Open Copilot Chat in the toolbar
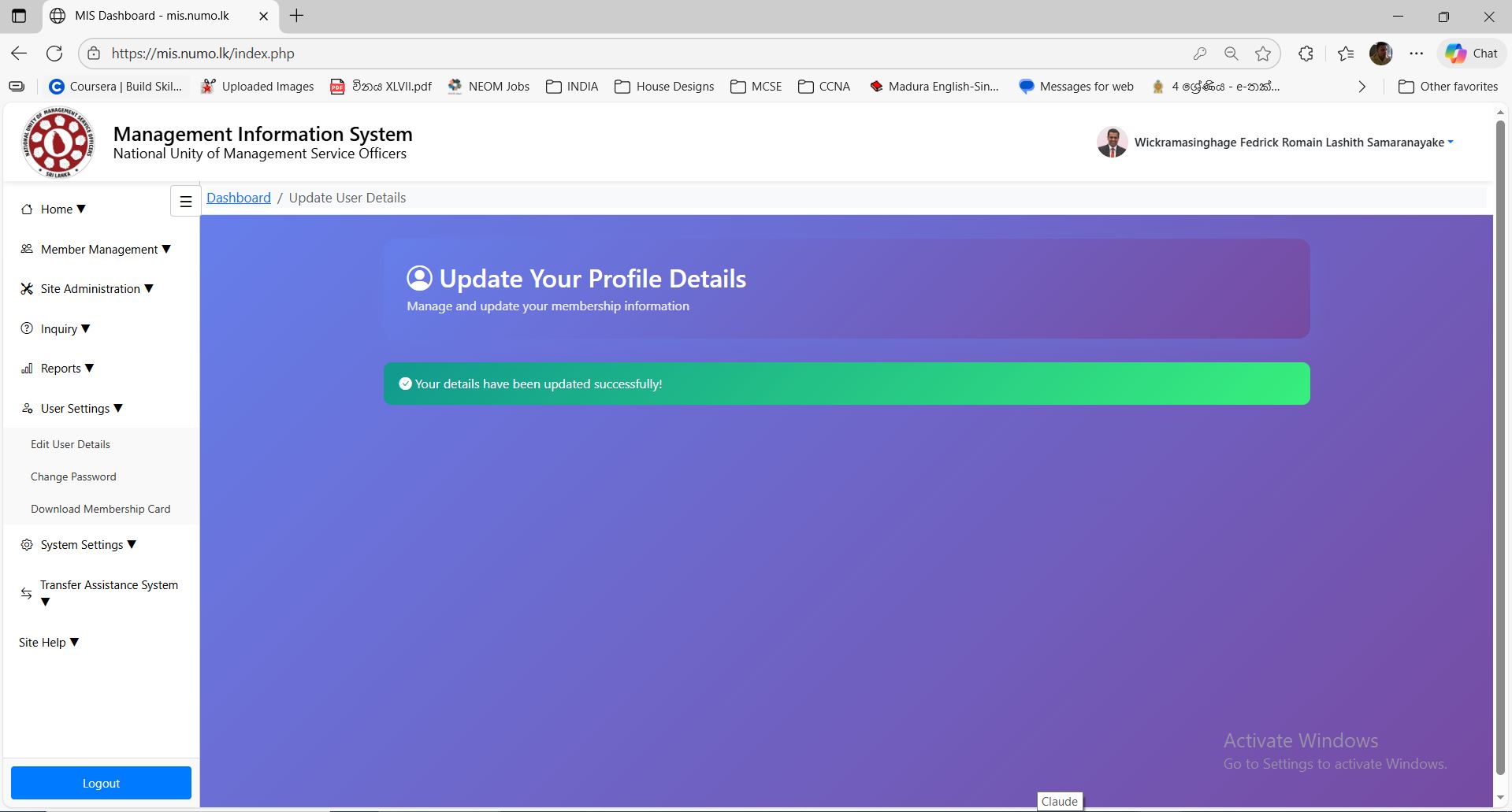Image resolution: width=1512 pixels, height=812 pixels. 1471,54
